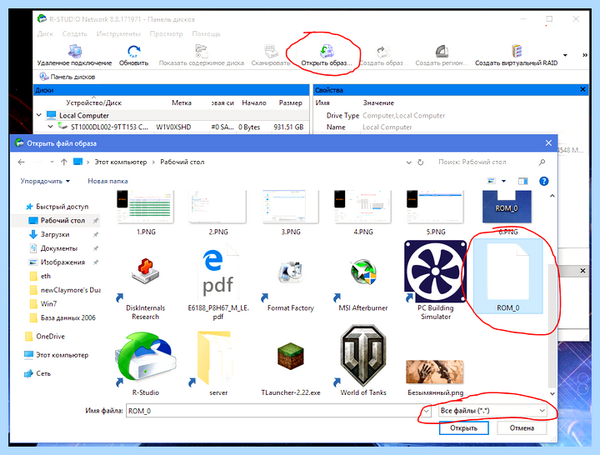Screen dimensions: 600x455
Task: Select Этот компьютер in the sidebar
Action: (x=56, y=355)
